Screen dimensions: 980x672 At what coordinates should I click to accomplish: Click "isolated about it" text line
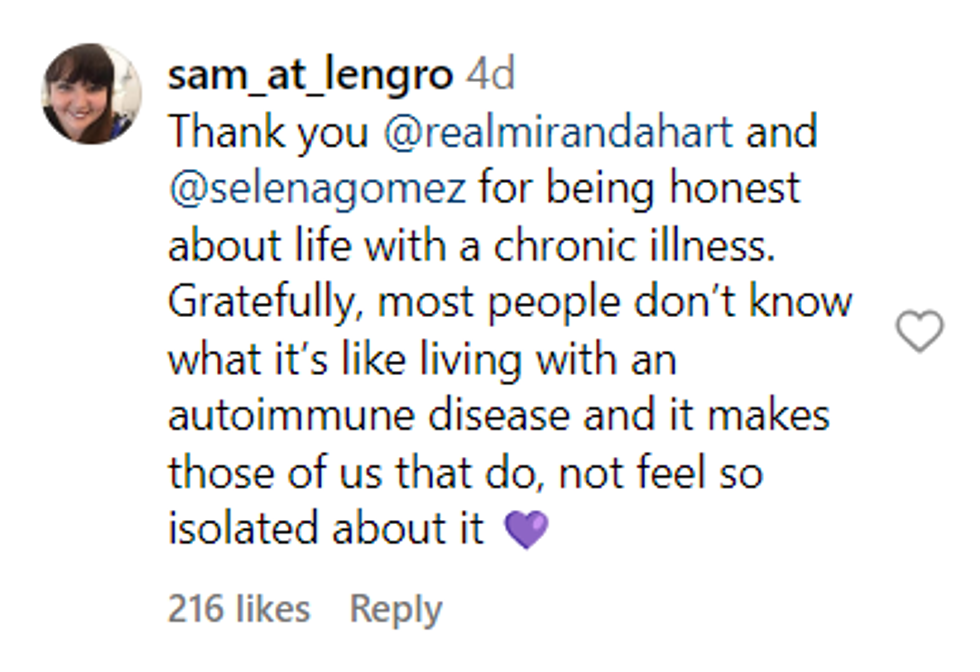tap(326, 530)
